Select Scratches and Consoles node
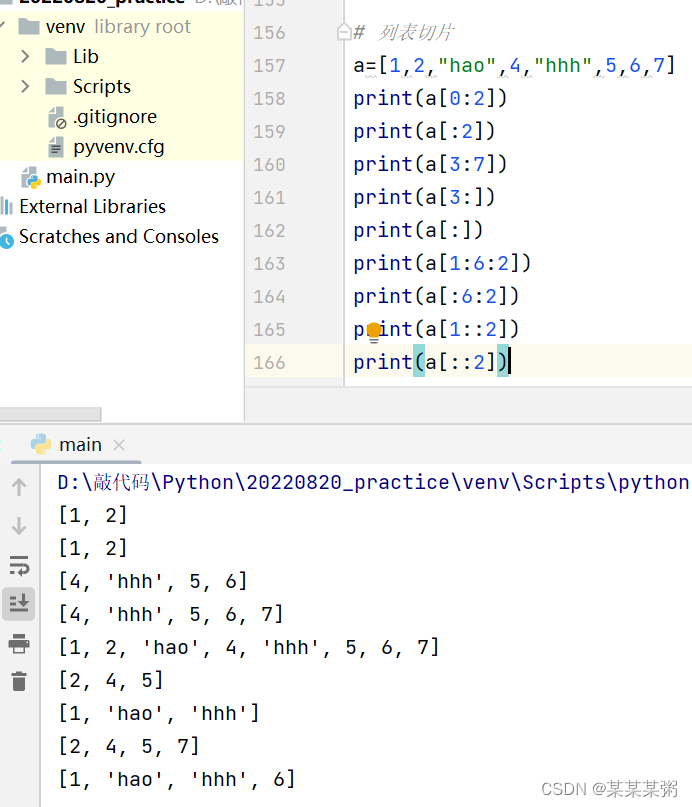Screen dimensions: 692x807 [119, 236]
